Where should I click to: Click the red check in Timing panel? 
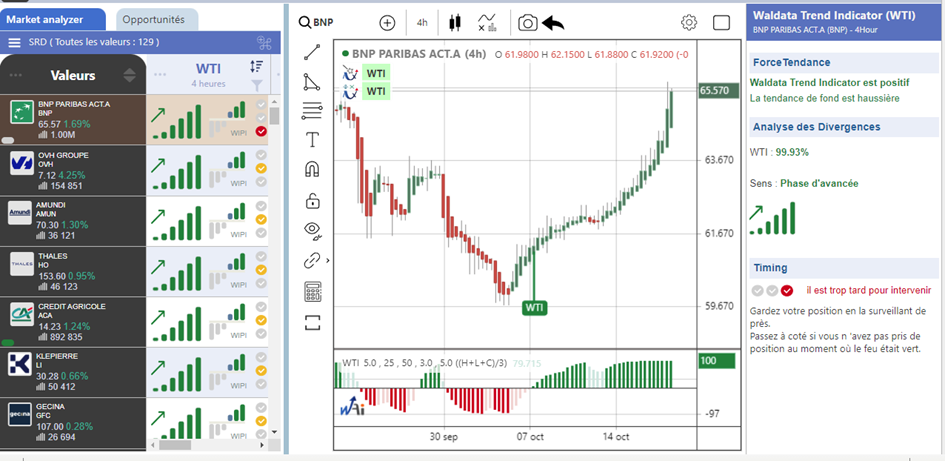click(x=786, y=291)
